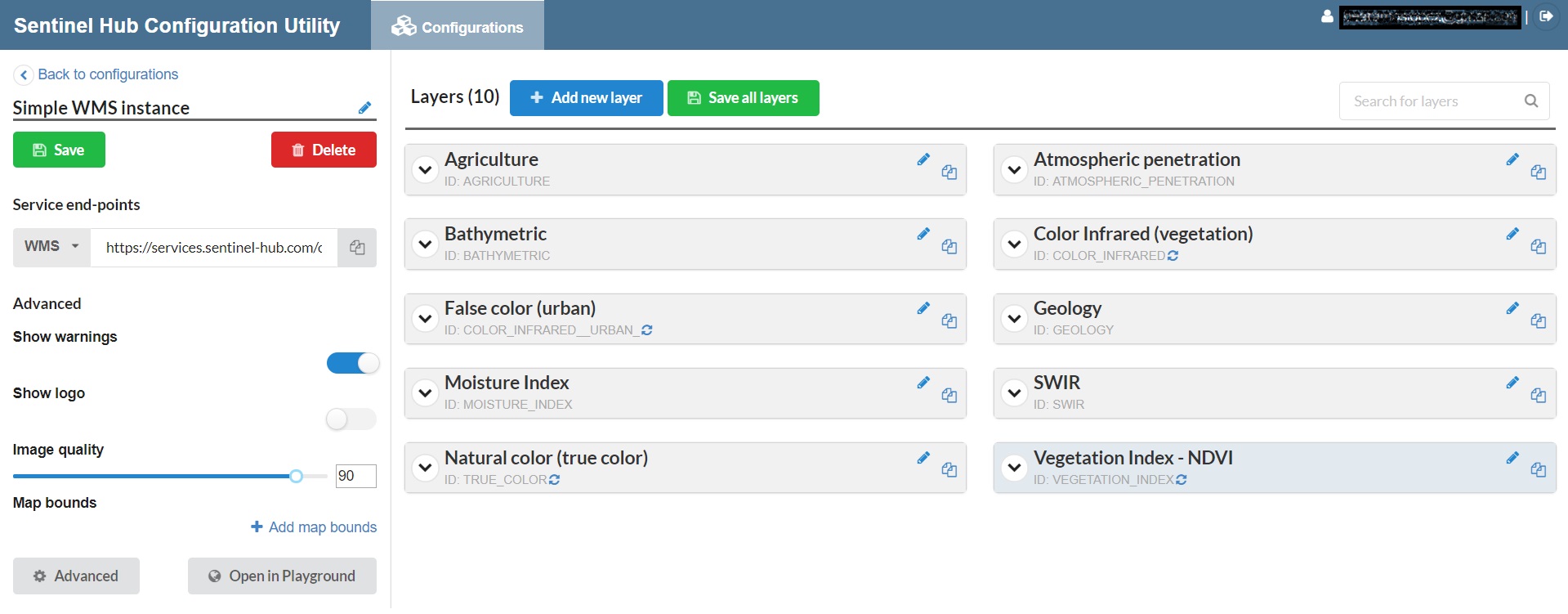Expand the Atmospheric penetration layer

[x=1014, y=170]
